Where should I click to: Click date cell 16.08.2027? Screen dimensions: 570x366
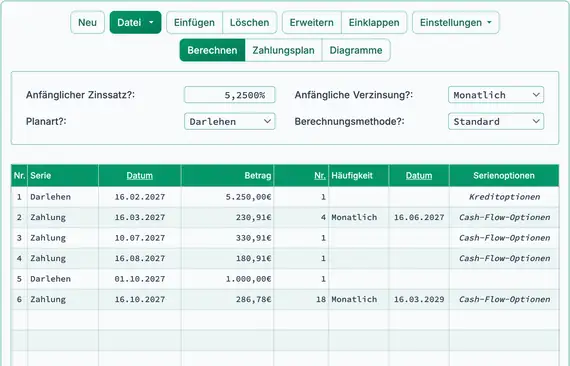[x=140, y=258]
